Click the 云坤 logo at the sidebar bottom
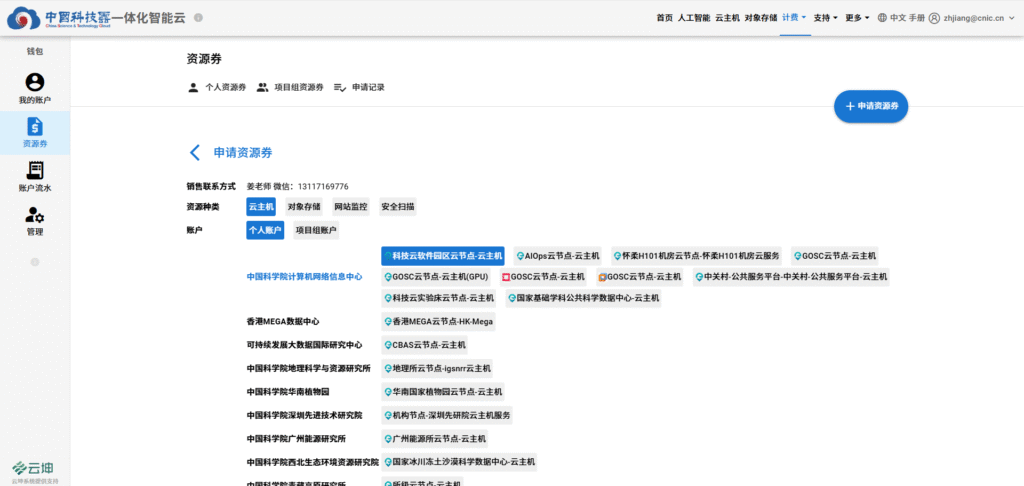Viewport: 1024px width, 486px height. (x=33, y=468)
